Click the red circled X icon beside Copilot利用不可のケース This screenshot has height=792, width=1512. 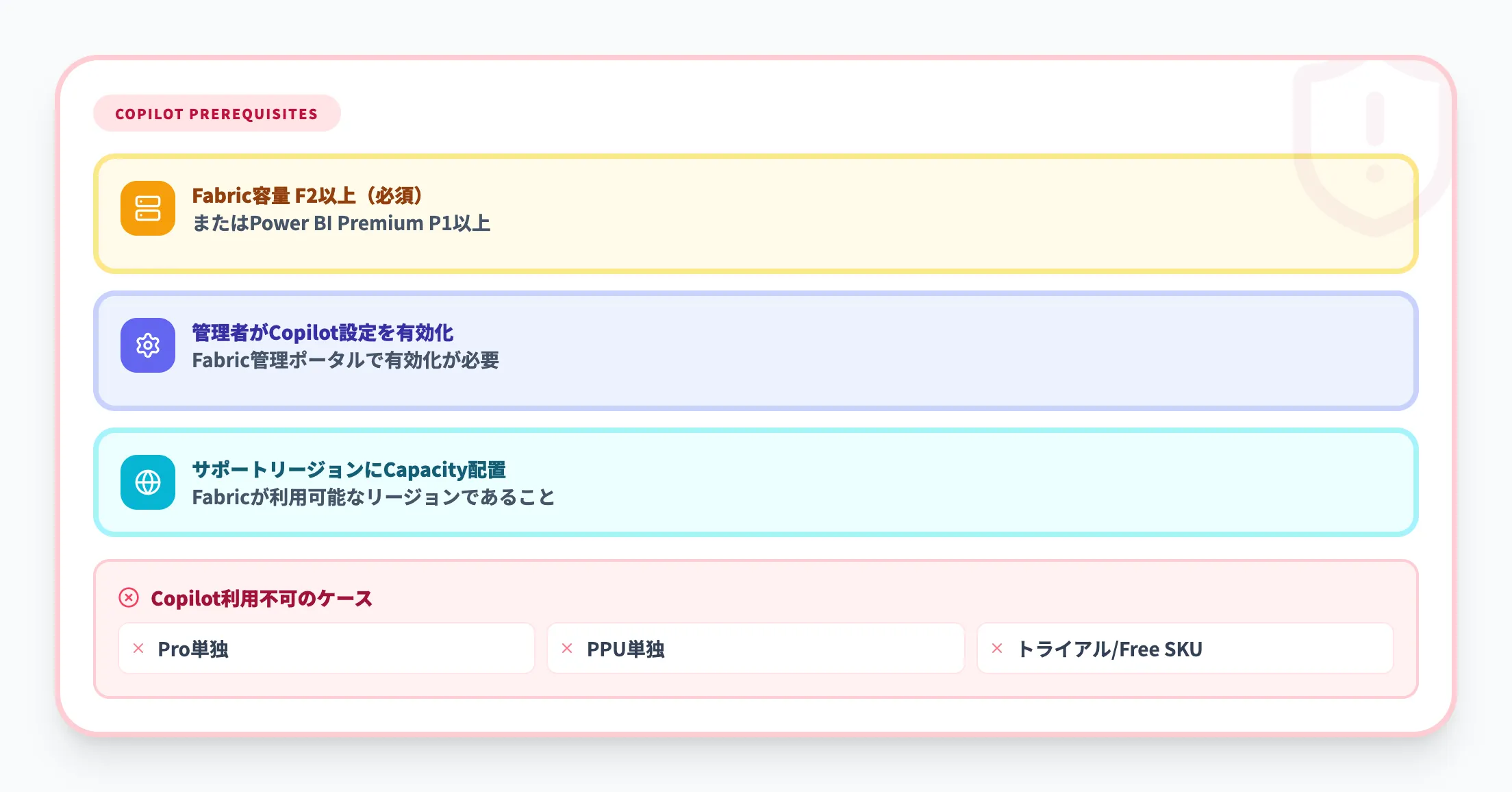click(129, 598)
